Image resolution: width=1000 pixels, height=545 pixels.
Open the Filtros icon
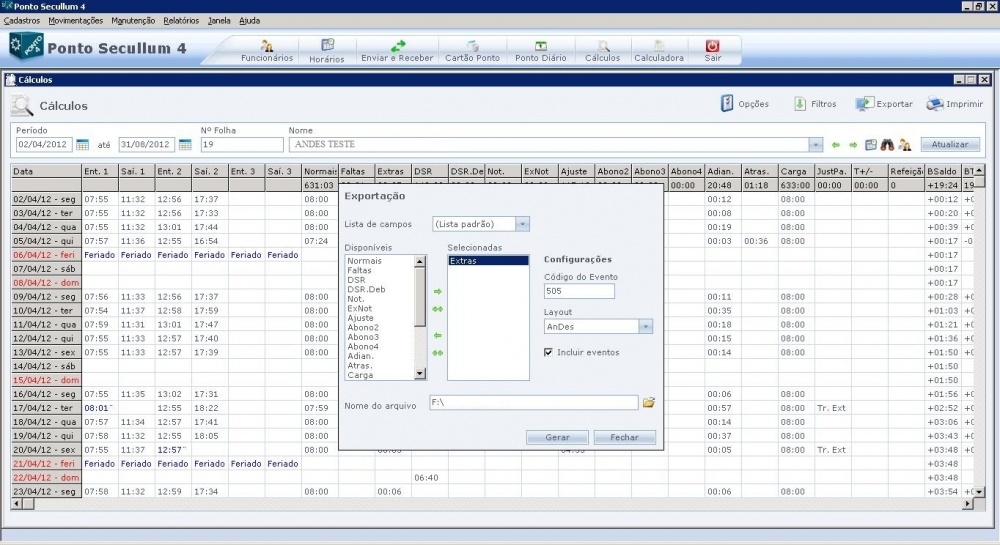tap(814, 103)
